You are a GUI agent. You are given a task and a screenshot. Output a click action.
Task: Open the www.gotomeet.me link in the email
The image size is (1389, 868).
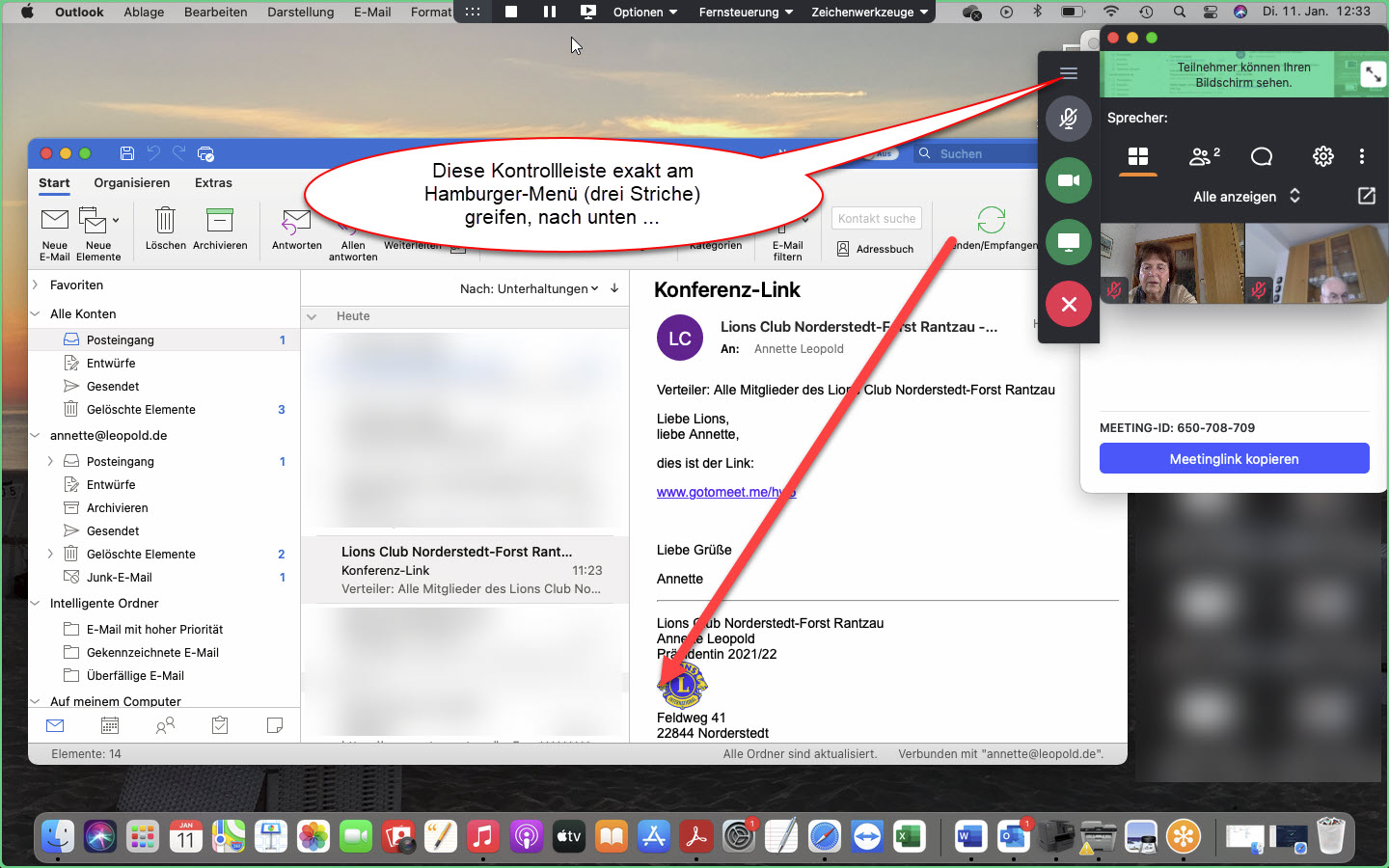[x=725, y=492]
